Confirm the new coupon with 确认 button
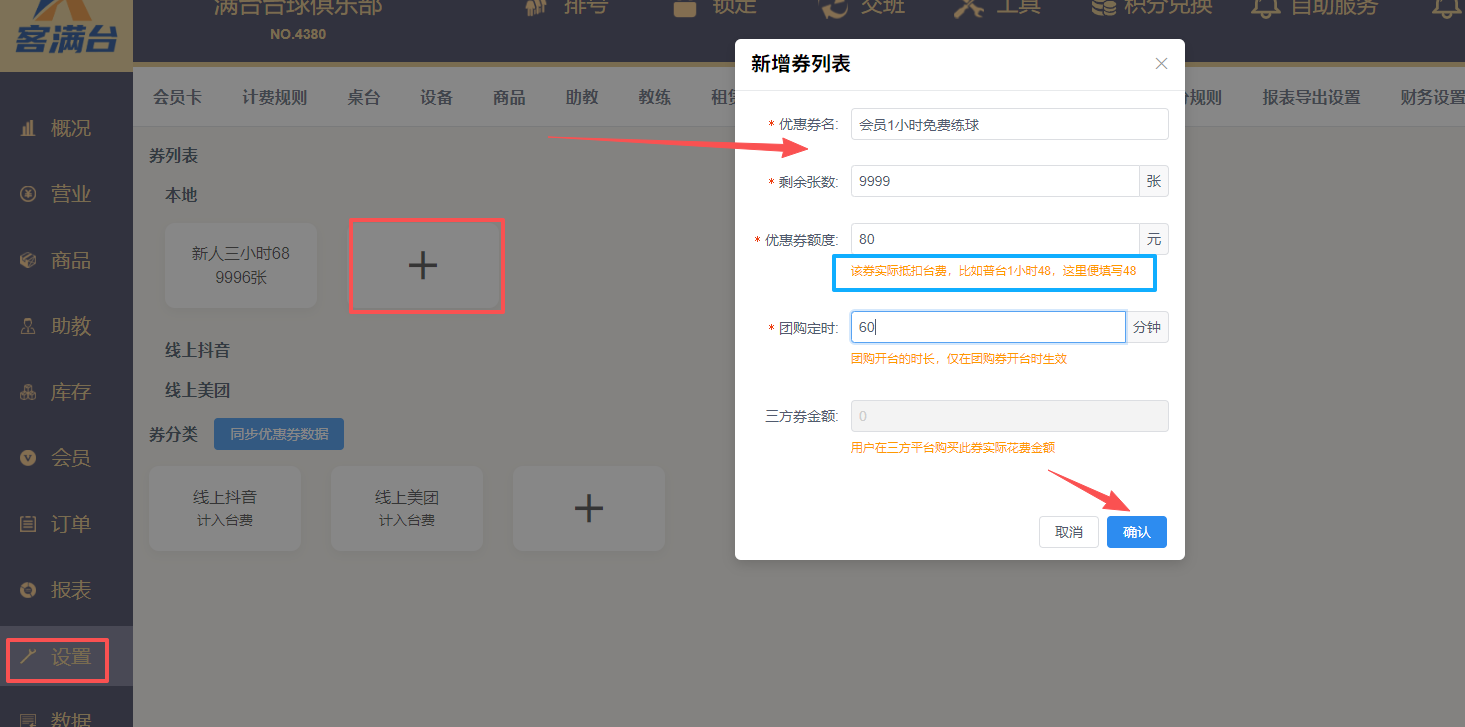1465x727 pixels. 1136,531
